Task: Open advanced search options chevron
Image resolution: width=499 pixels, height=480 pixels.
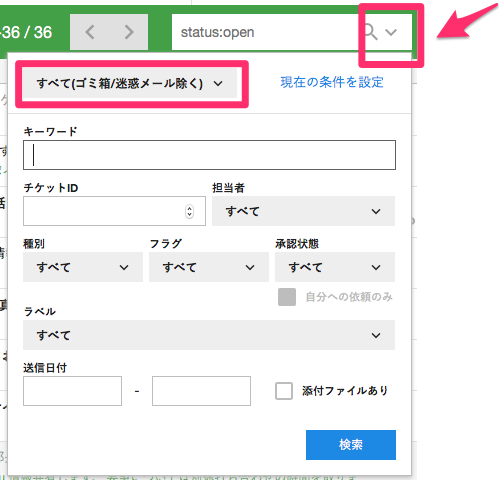Action: click(391, 32)
